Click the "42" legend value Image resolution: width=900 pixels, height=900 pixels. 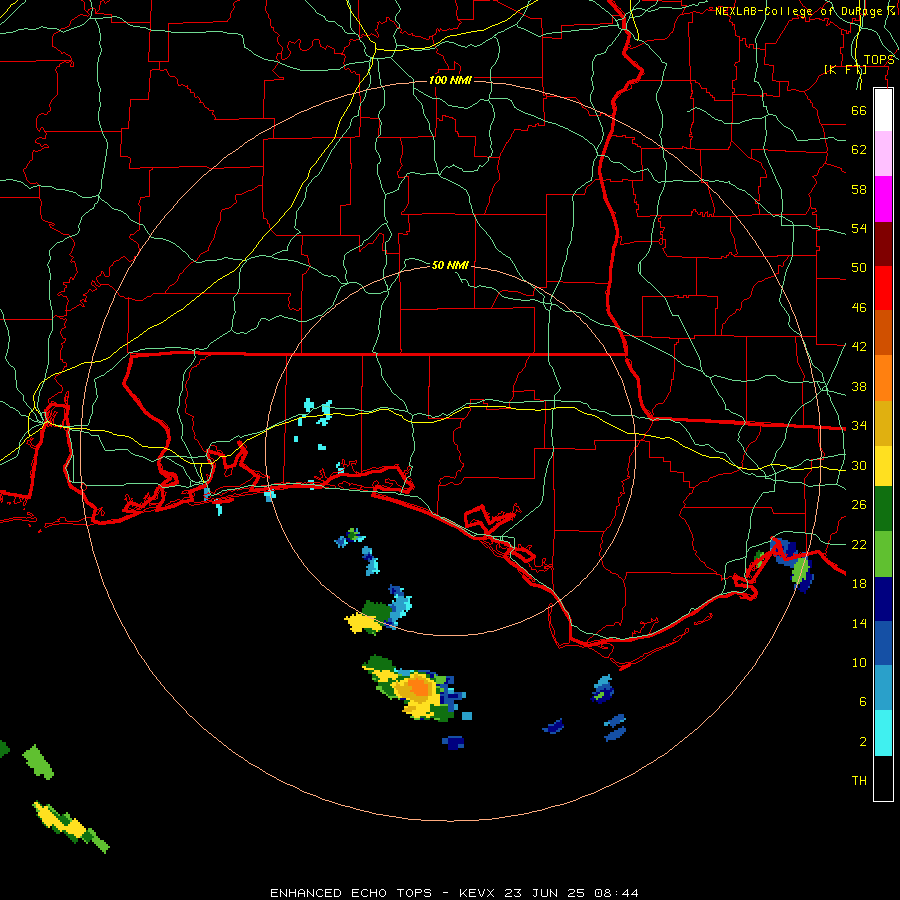[859, 347]
